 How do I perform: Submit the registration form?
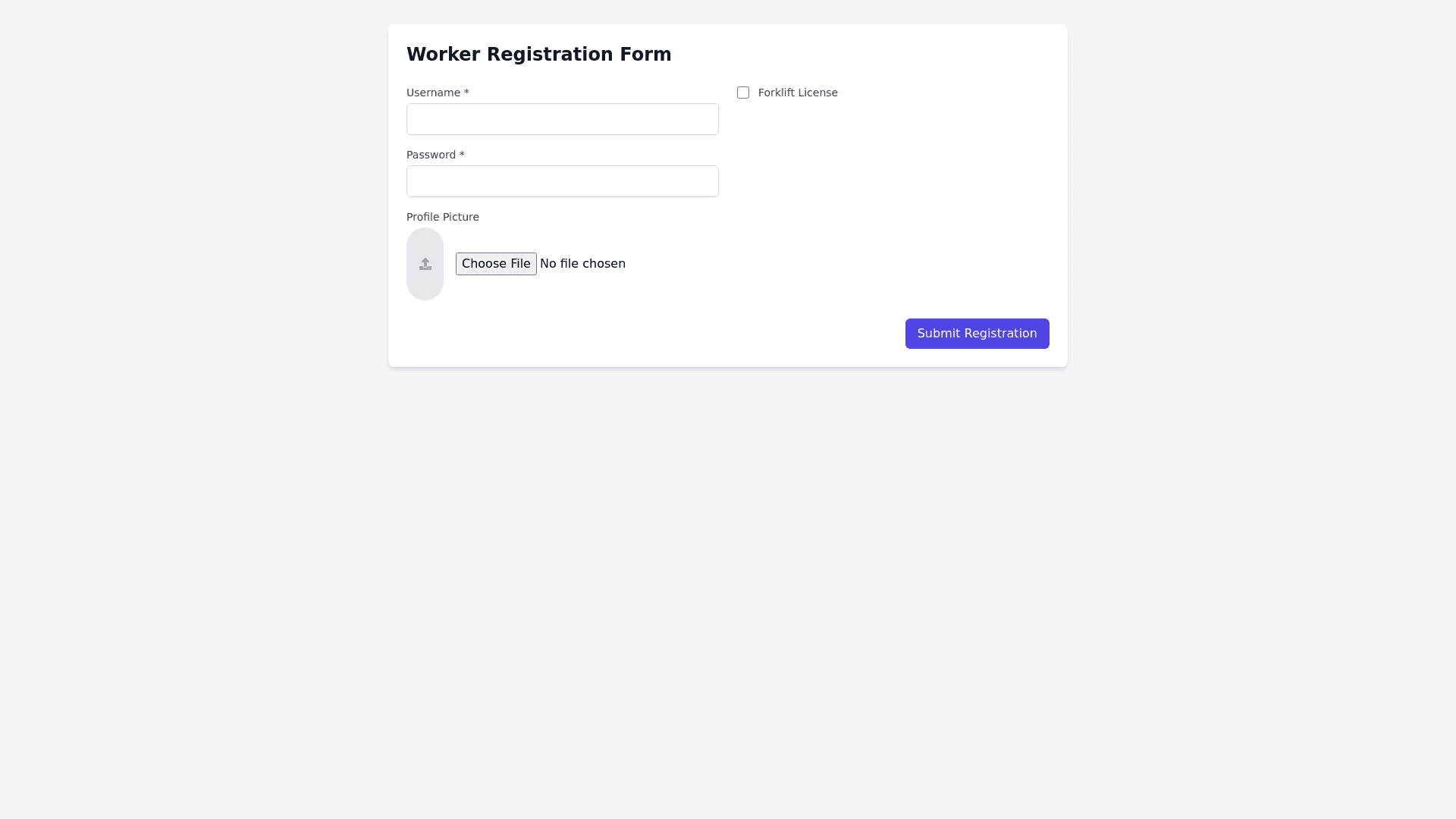[977, 334]
